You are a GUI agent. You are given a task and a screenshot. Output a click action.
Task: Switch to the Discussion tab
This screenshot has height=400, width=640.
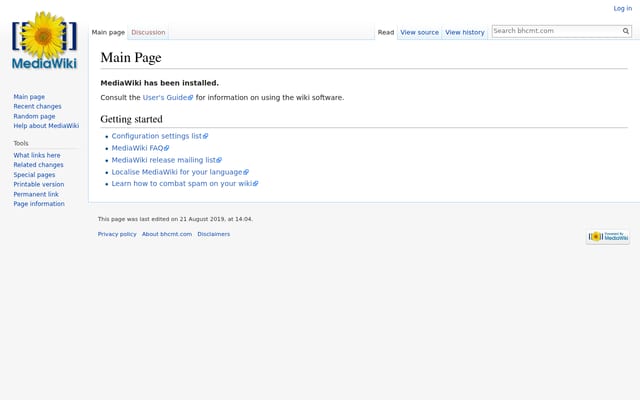click(x=148, y=32)
